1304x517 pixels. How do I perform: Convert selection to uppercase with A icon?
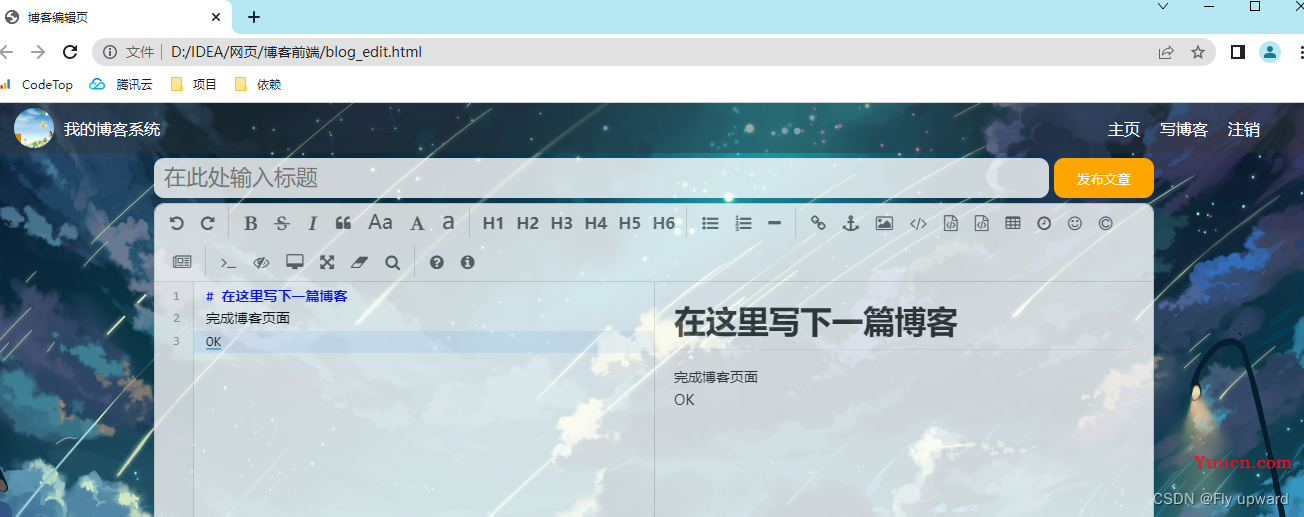tap(417, 223)
